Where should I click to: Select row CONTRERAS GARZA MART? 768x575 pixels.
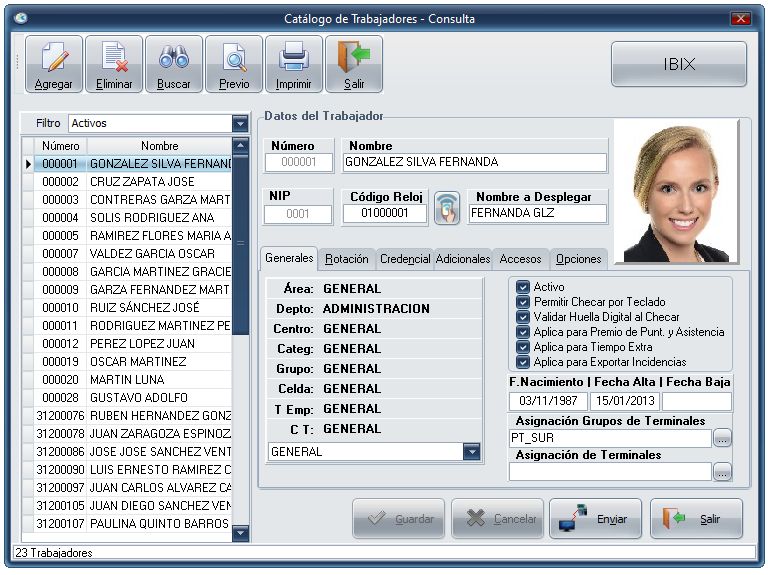[132, 200]
